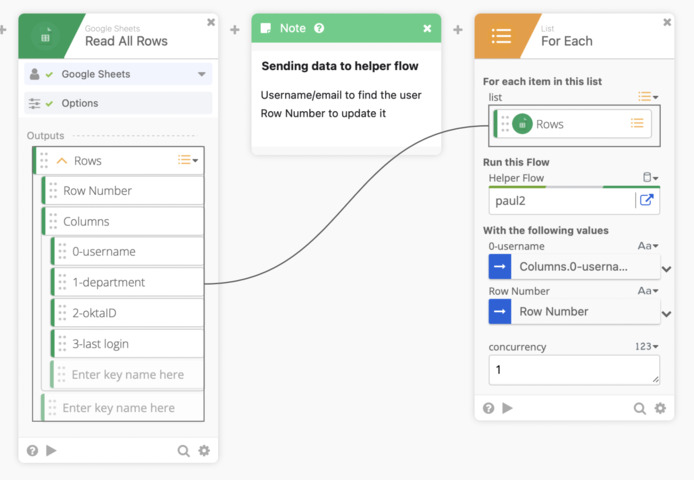
Task: Open Rows output list type dropdown
Action: (x=188, y=160)
